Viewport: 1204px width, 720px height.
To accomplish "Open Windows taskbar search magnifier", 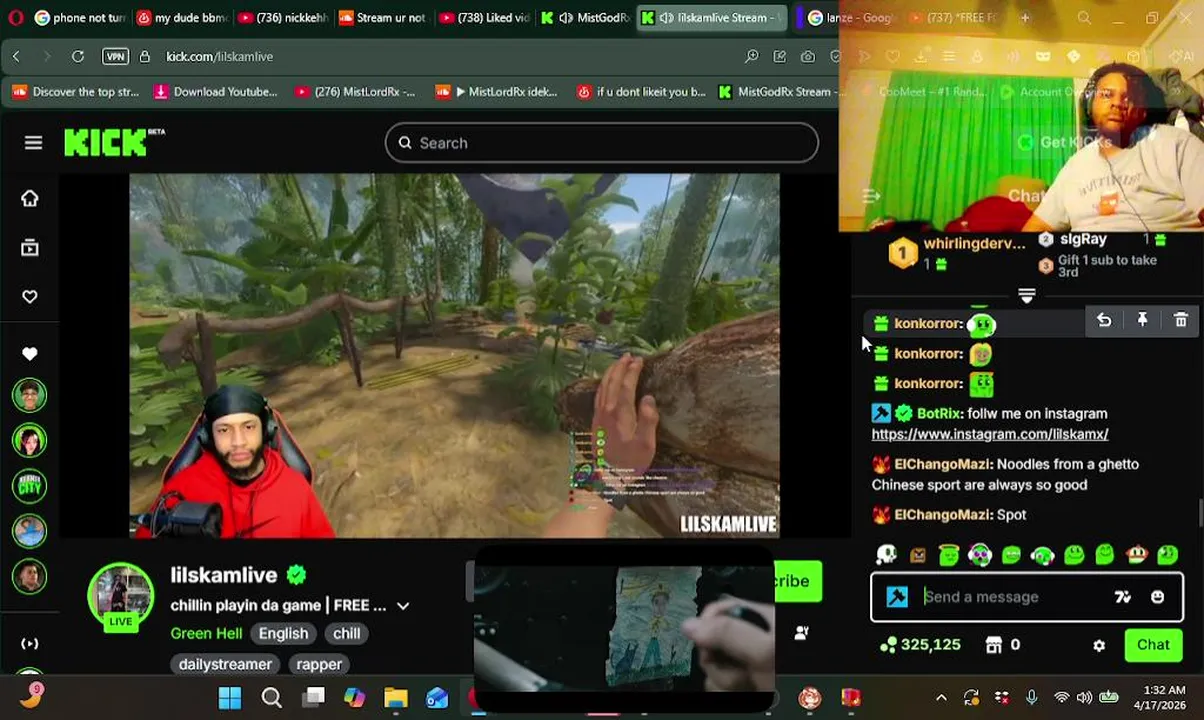I will tap(272, 698).
